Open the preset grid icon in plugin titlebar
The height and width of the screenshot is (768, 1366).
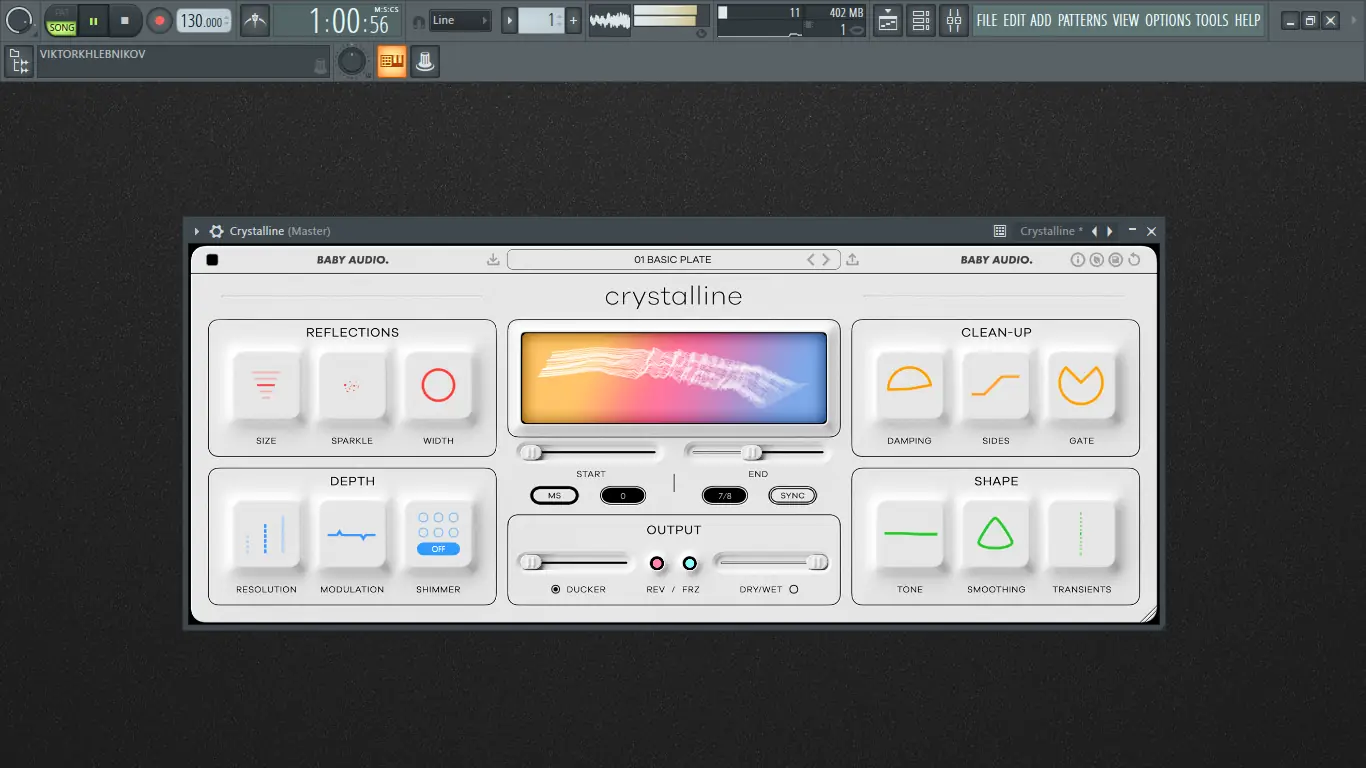coord(1000,231)
